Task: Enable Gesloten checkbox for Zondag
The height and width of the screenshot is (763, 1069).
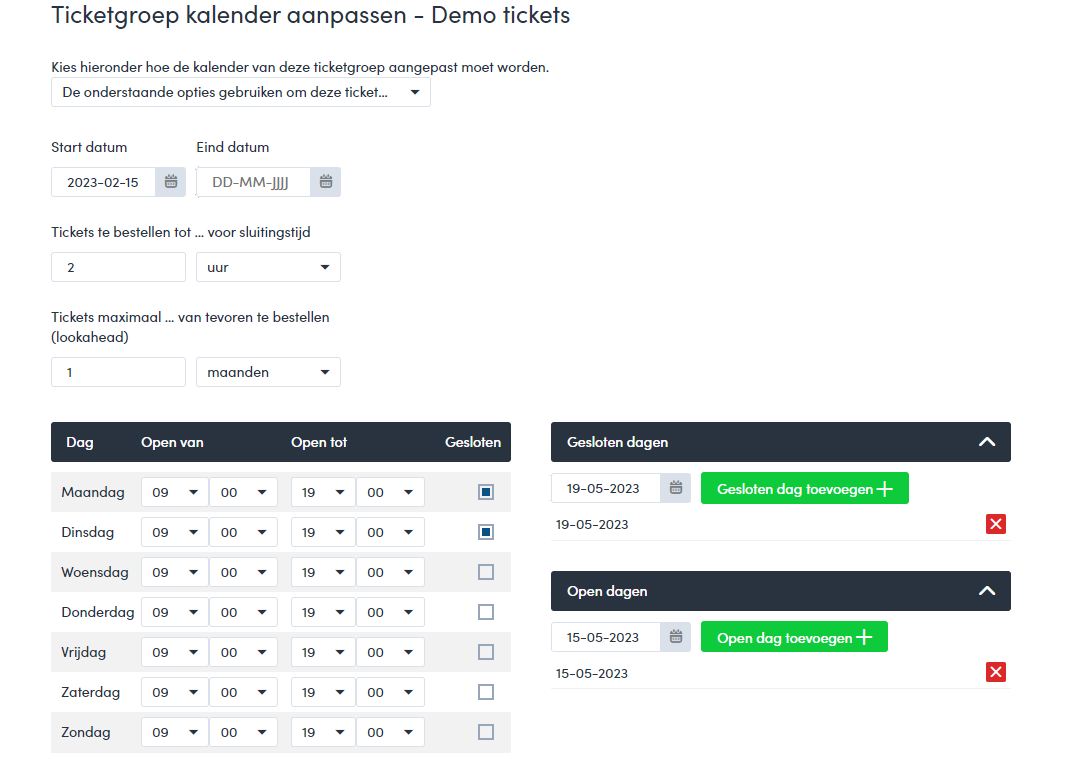Action: [x=486, y=732]
